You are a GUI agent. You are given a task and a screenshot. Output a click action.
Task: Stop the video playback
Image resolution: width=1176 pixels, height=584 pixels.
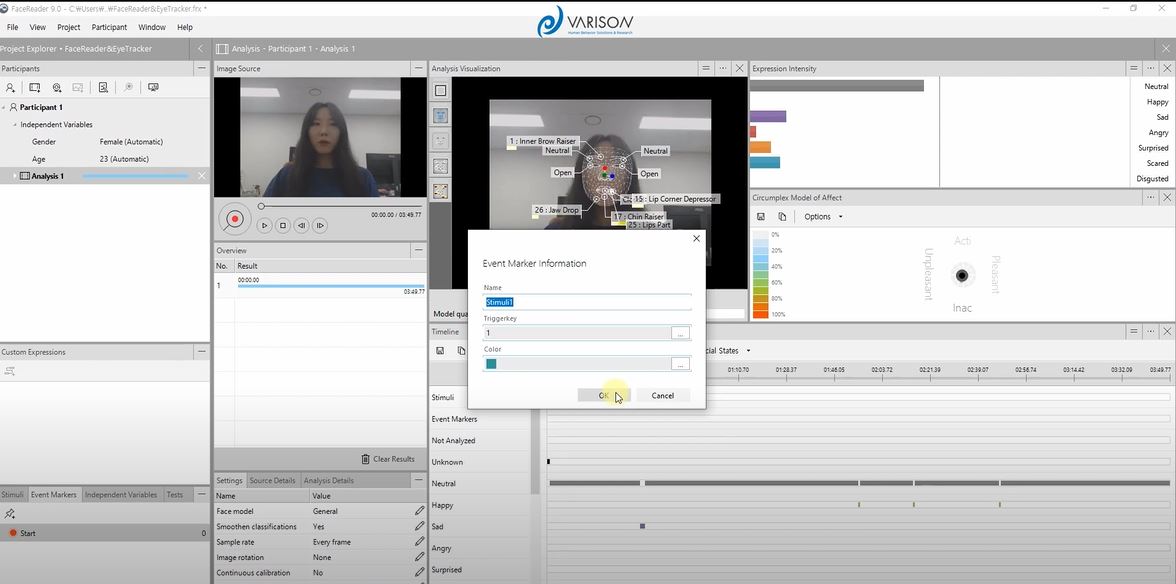tap(283, 225)
